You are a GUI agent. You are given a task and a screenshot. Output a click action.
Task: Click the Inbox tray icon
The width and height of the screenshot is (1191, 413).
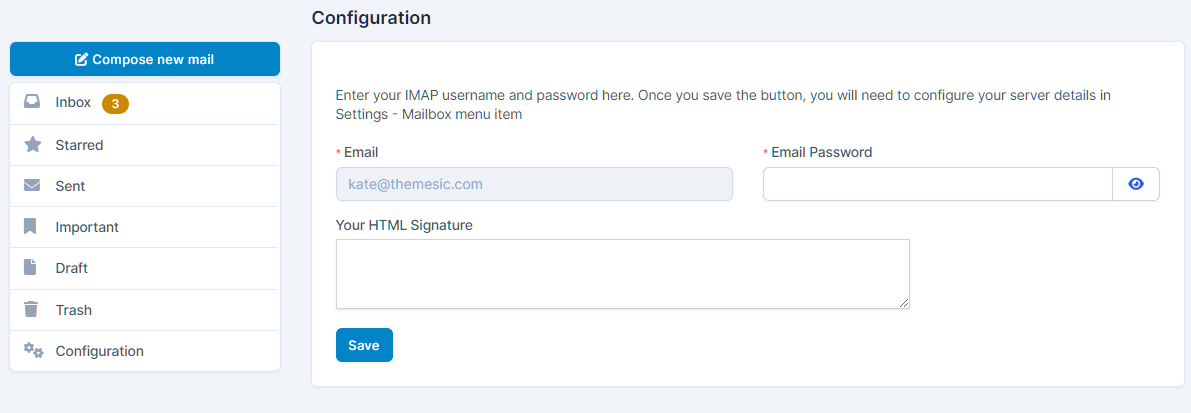33,102
